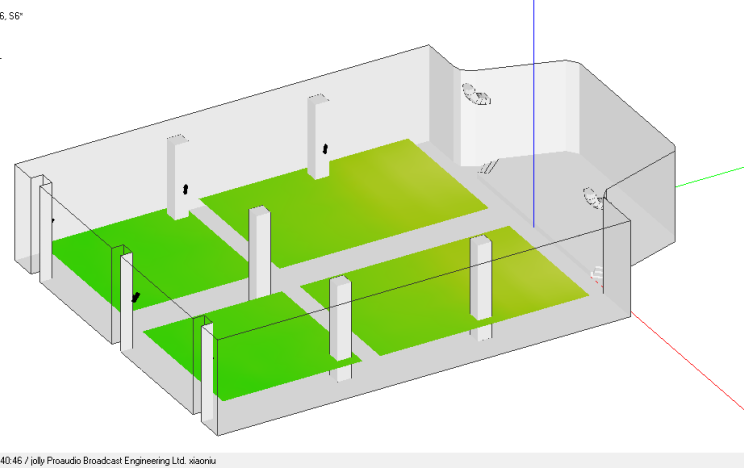Click black speaker on the front-left pillar
Image resolution: width=744 pixels, height=468 pixels.
[x=136, y=297]
